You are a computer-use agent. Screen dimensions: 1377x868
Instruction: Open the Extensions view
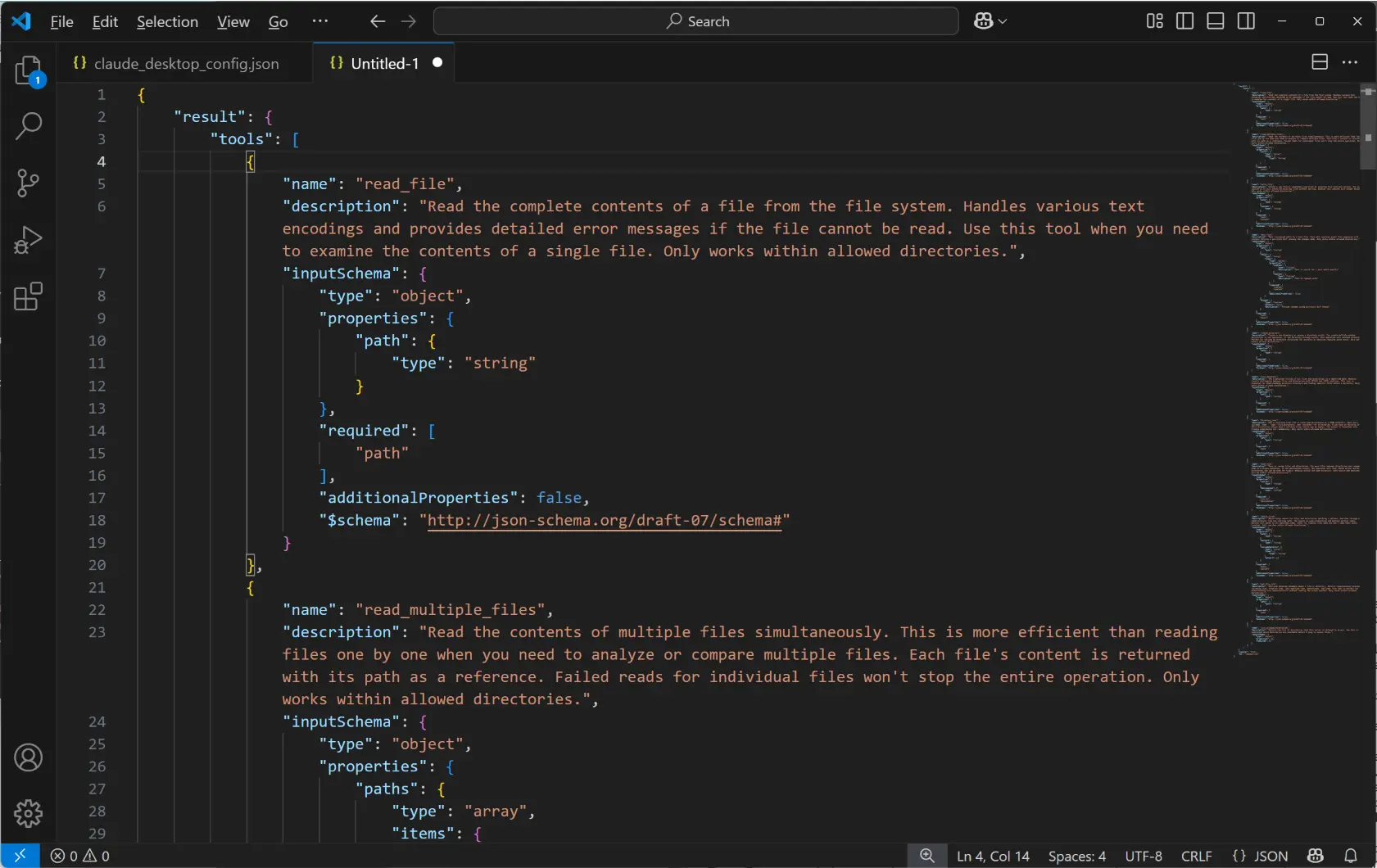tap(28, 296)
